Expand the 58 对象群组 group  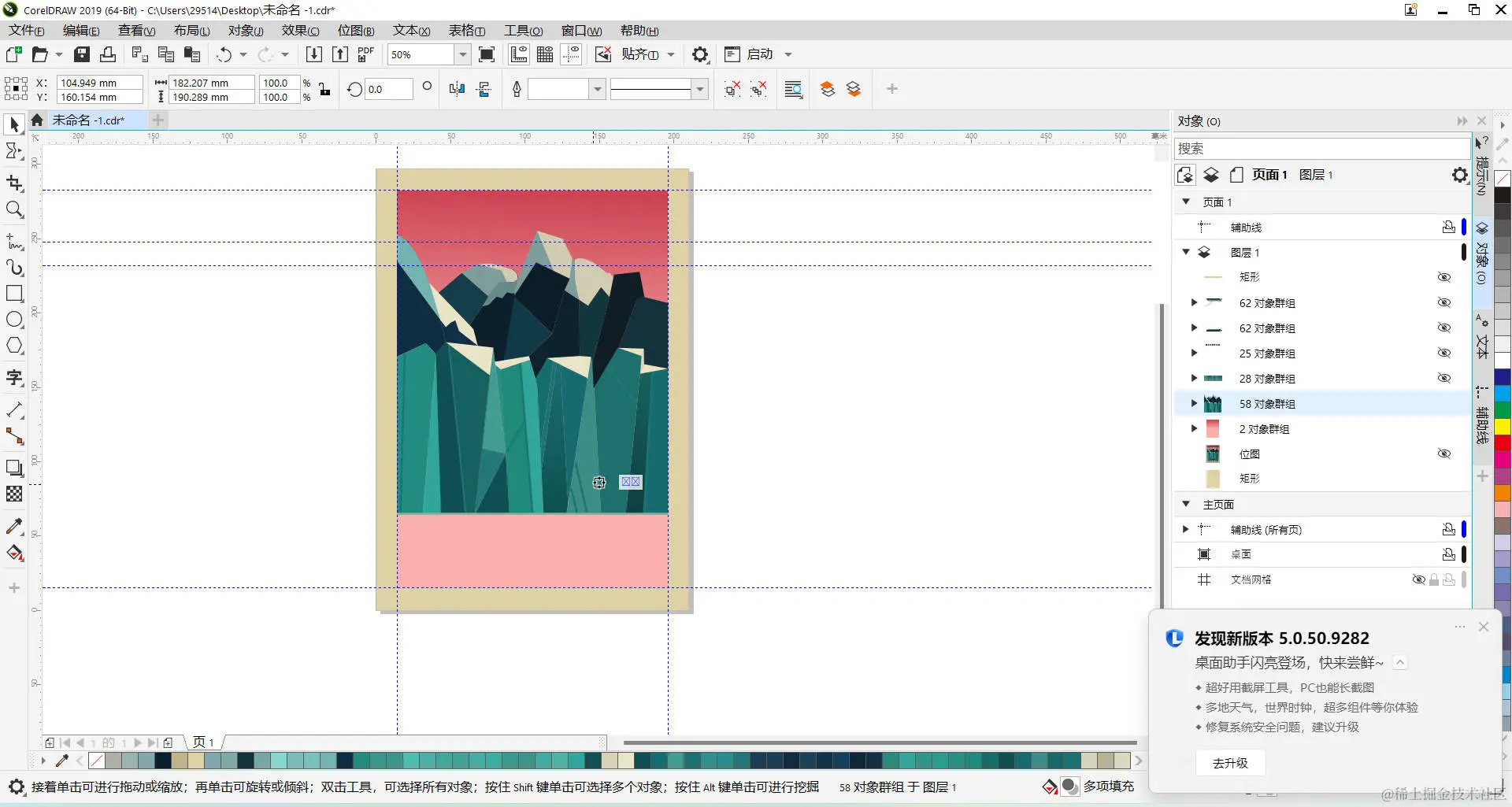coord(1195,403)
